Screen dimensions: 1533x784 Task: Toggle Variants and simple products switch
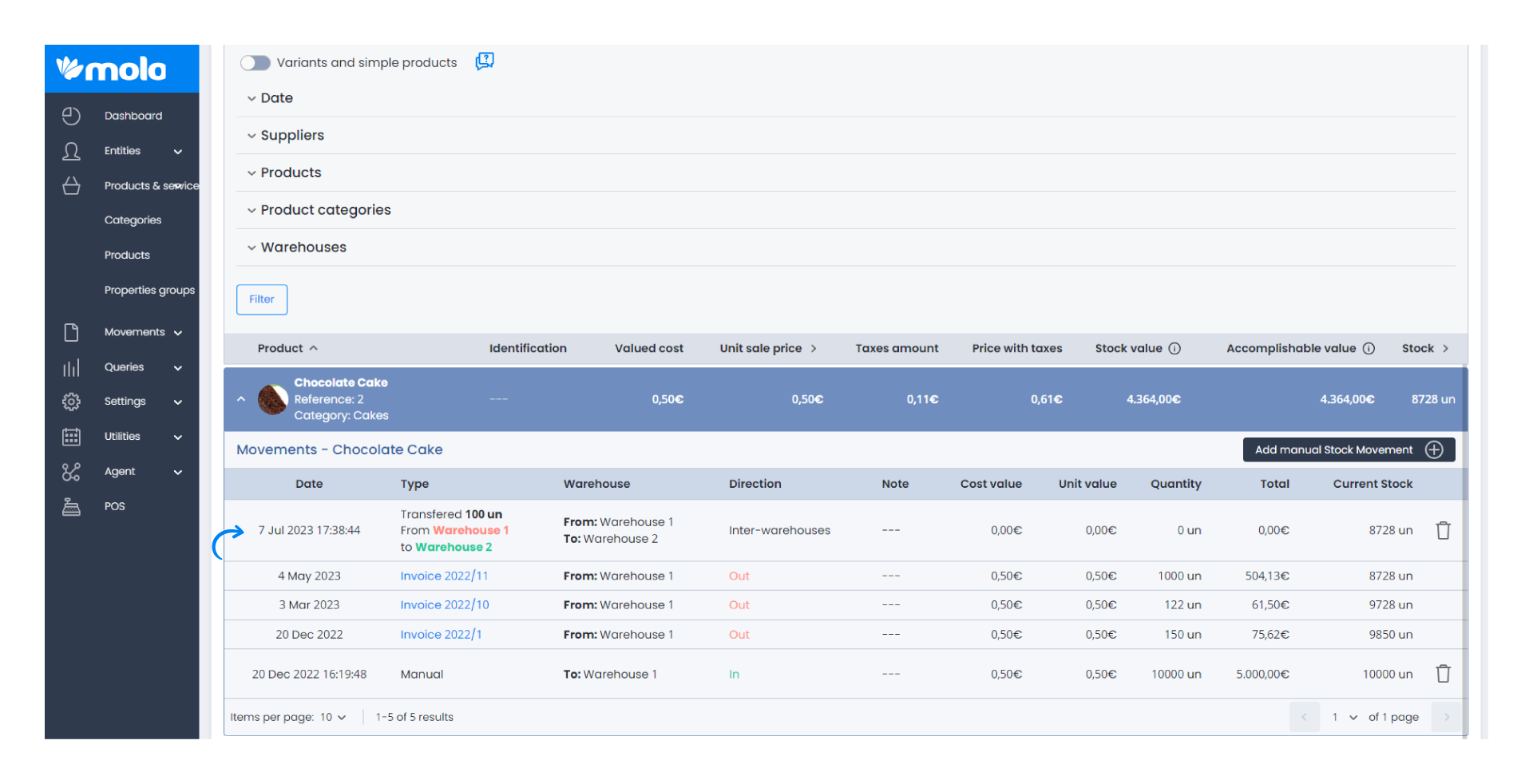[x=255, y=62]
